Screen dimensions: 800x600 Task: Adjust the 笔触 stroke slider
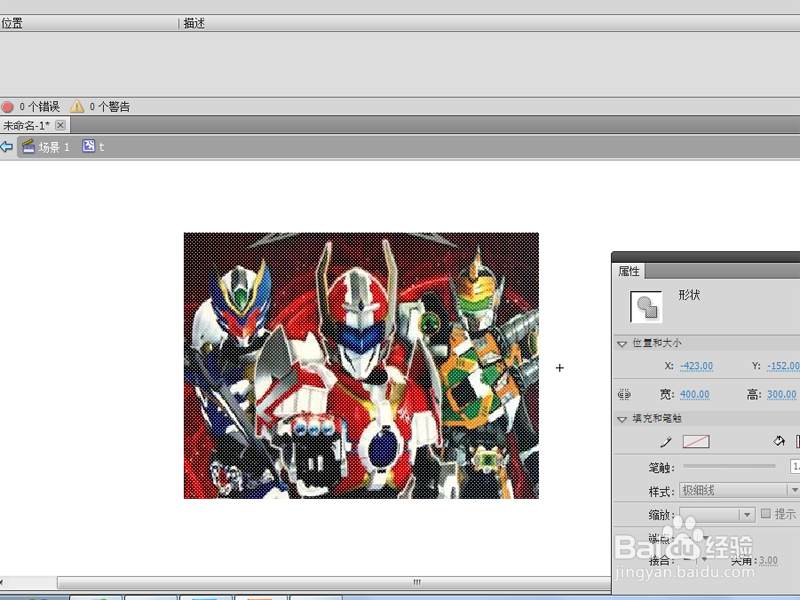[x=729, y=466]
